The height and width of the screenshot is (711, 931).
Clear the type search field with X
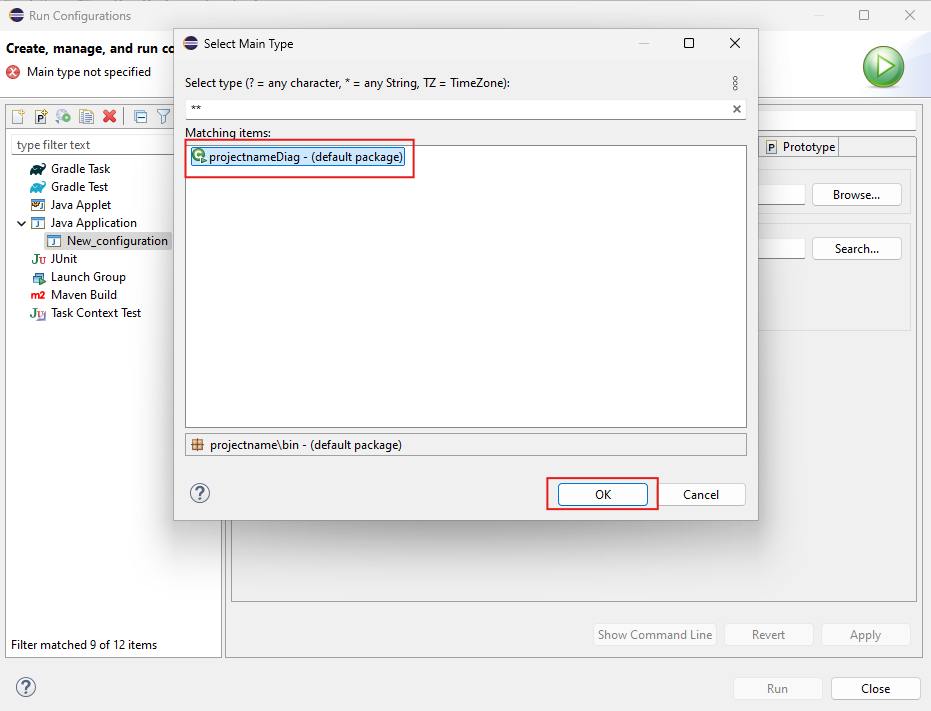pos(737,109)
